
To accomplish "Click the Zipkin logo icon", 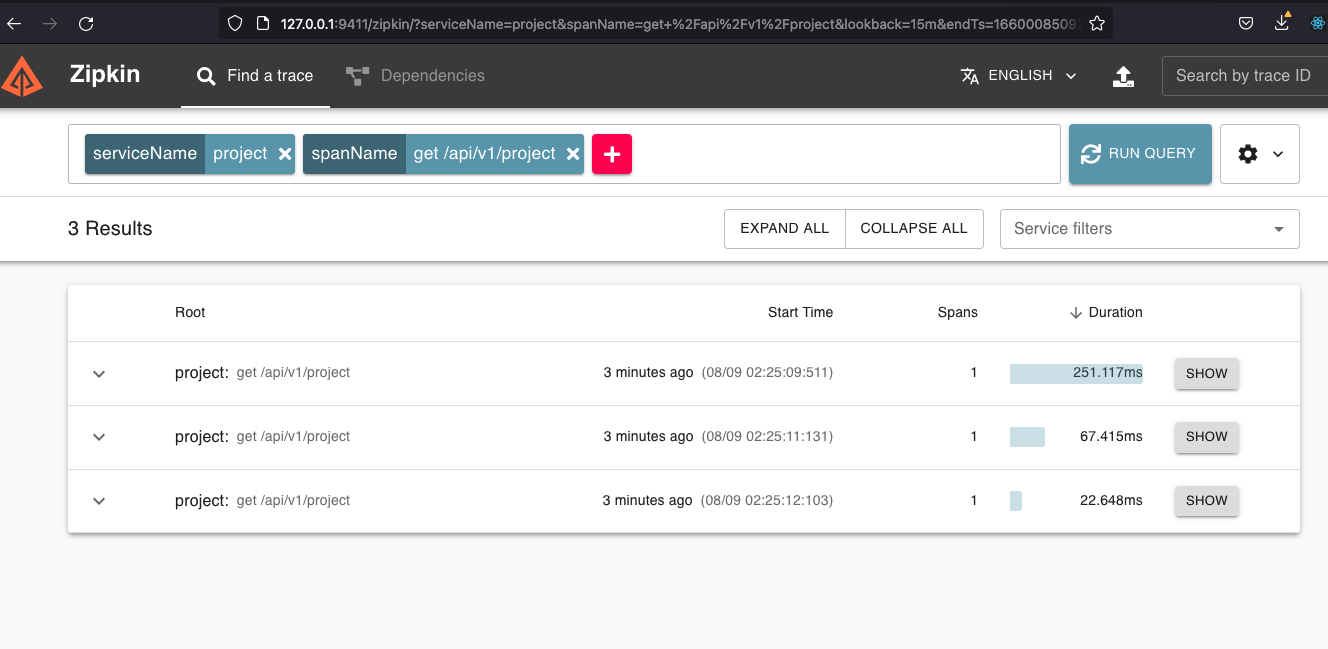I will click(x=22, y=76).
